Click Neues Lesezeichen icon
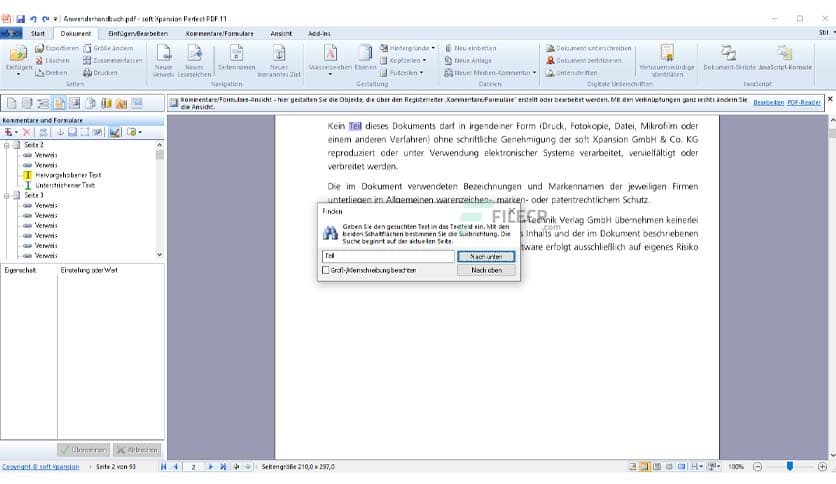This screenshot has height=484, width=836. [194, 53]
